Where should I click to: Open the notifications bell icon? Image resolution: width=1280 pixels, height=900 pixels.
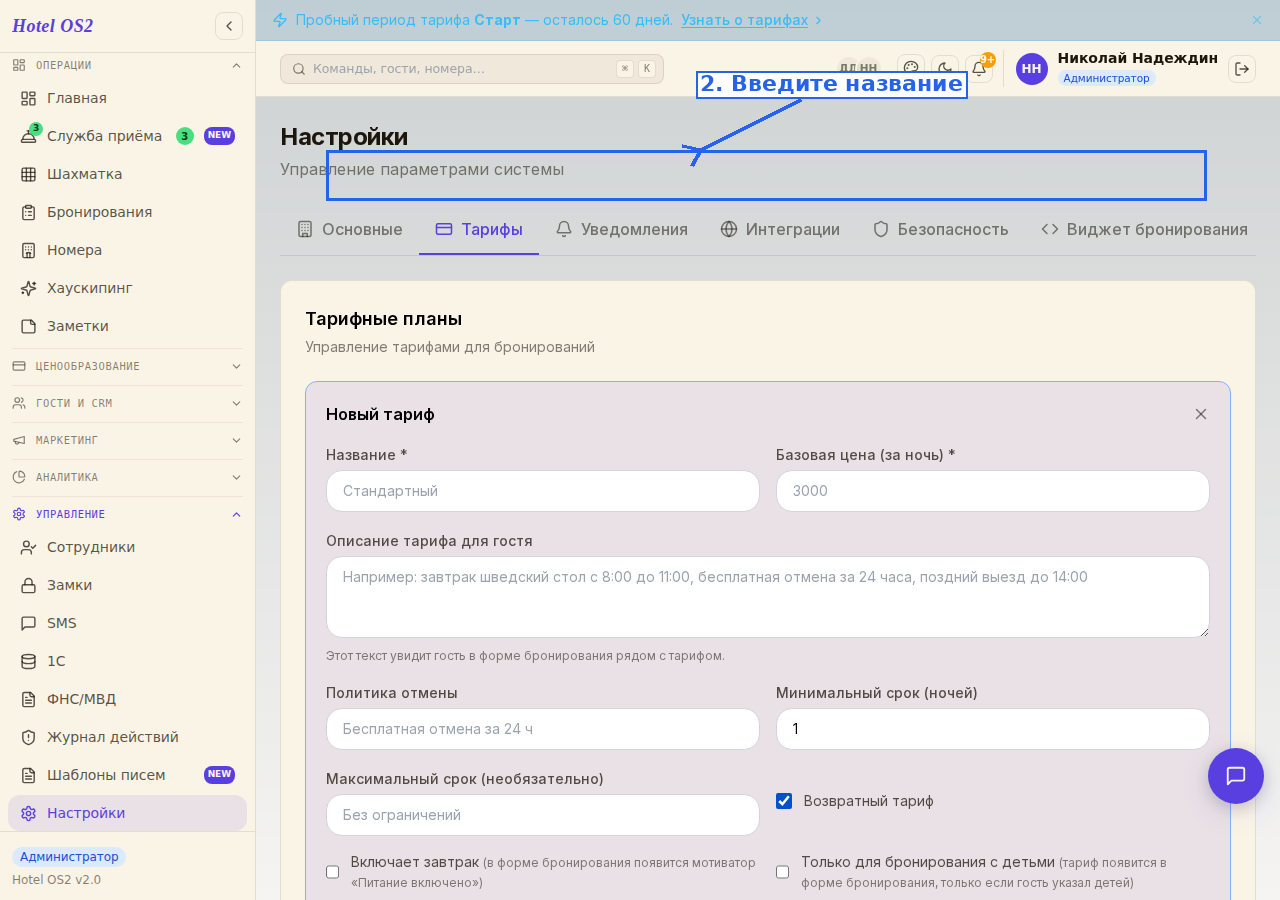pyautogui.click(x=979, y=69)
